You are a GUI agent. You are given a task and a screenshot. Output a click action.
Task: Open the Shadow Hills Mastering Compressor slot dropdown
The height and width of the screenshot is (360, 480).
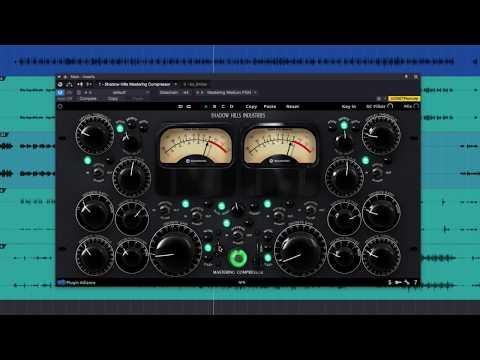pos(138,84)
